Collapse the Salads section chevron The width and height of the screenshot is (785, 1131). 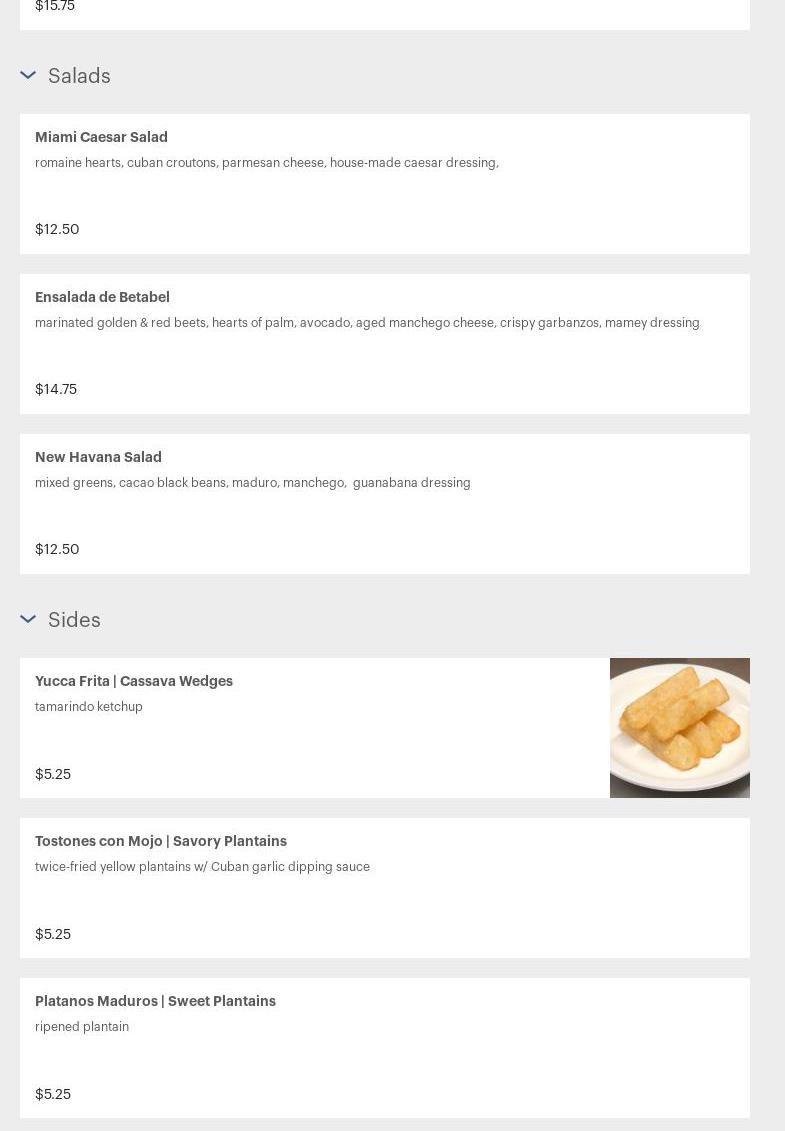click(x=28, y=75)
